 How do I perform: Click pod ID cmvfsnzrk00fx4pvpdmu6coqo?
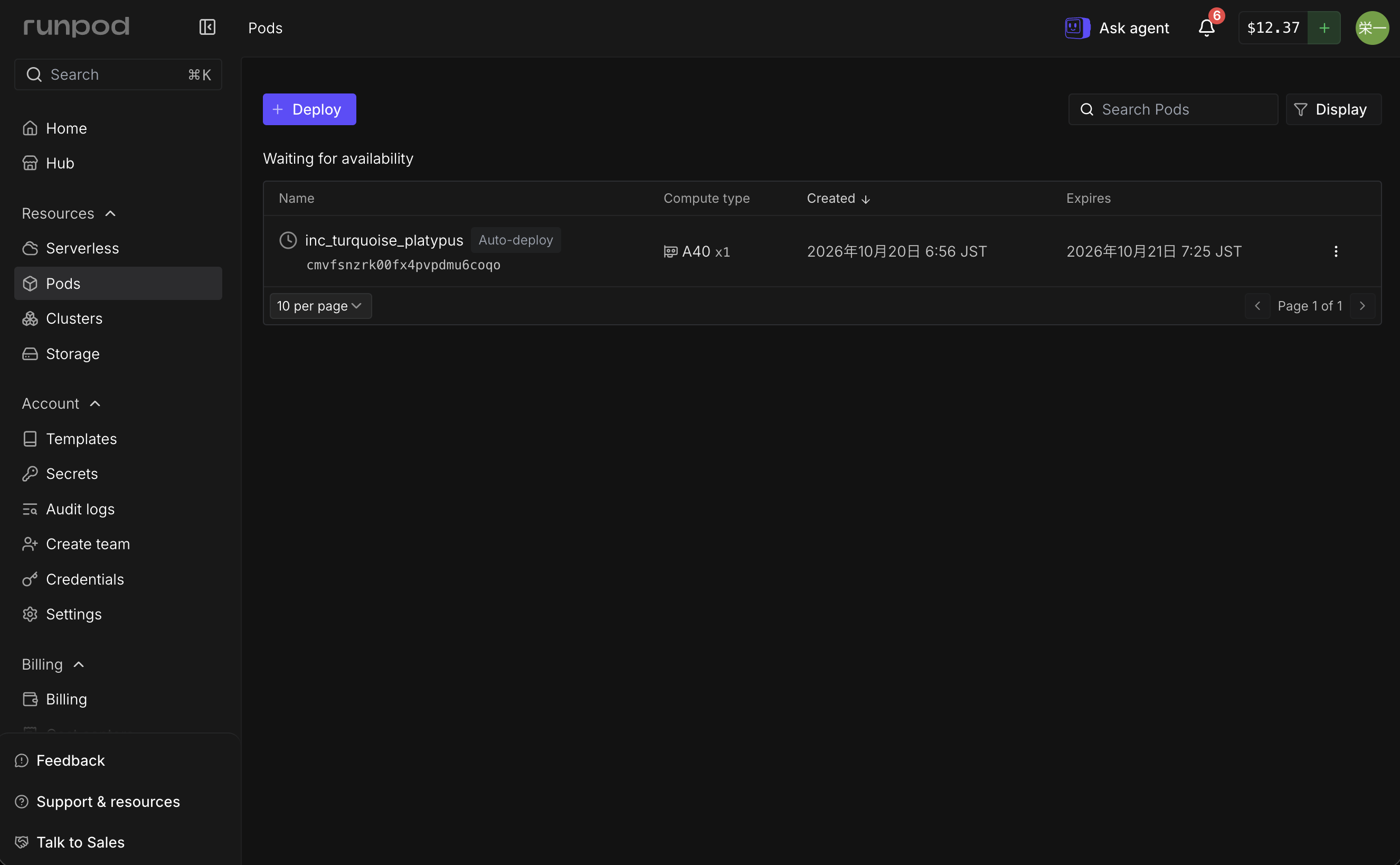tap(403, 265)
